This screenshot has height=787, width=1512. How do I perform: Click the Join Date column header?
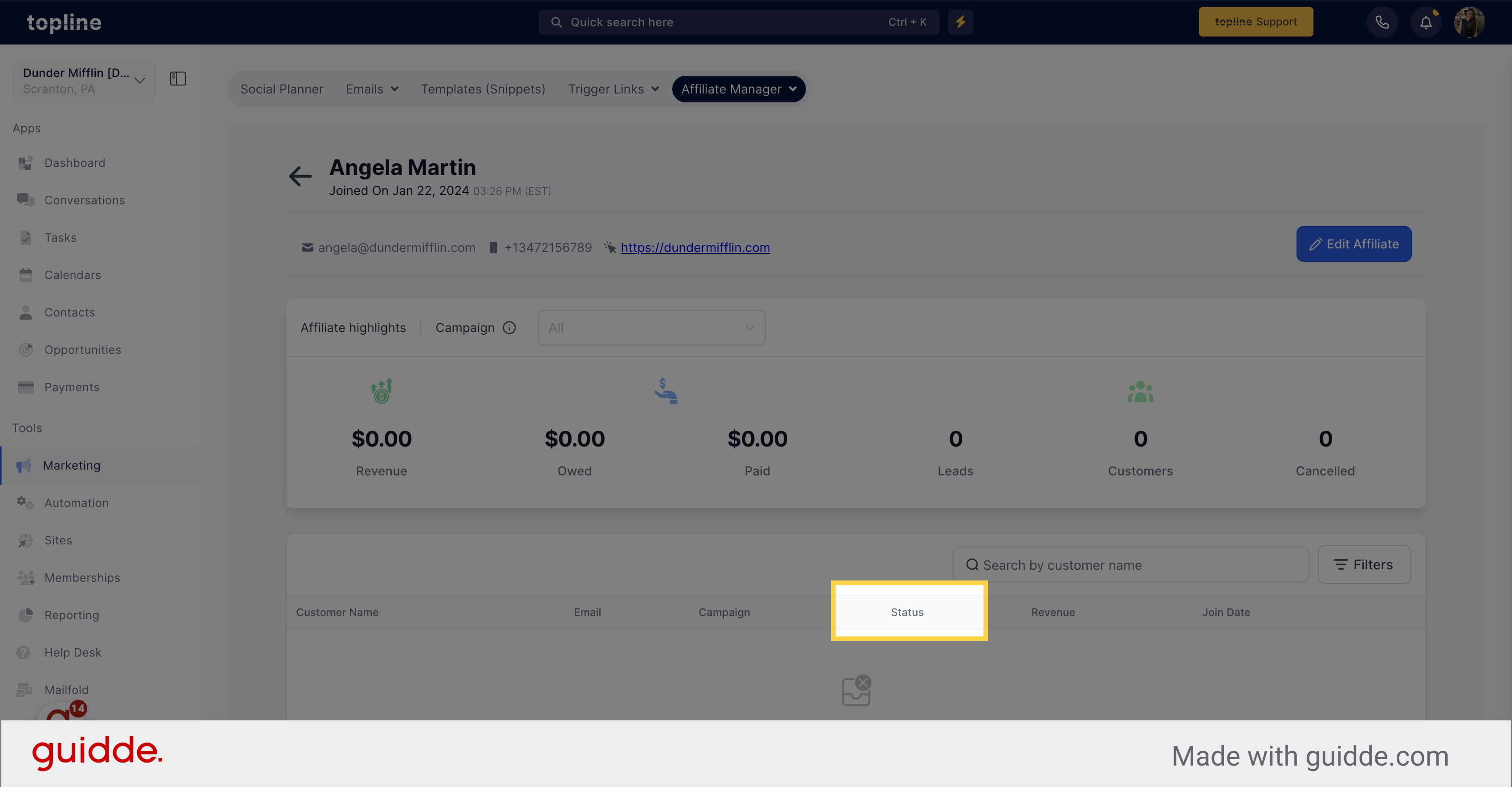[1226, 612]
